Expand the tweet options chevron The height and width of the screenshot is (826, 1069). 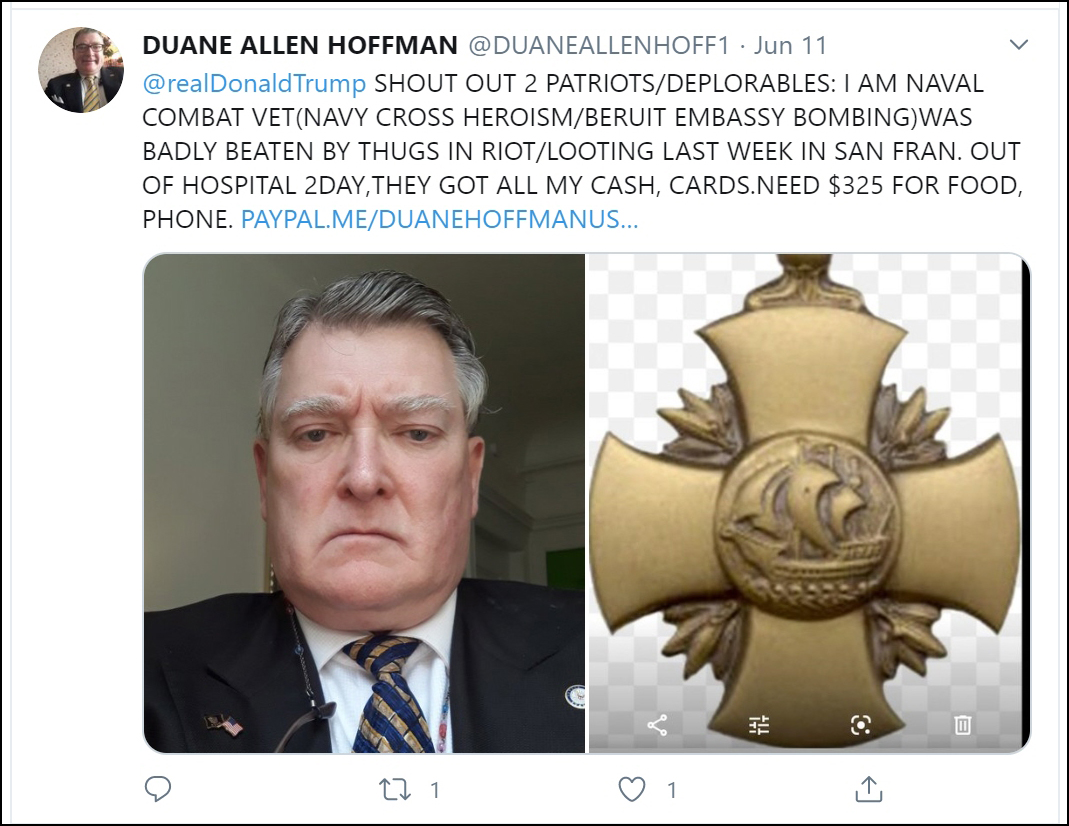(x=1019, y=45)
